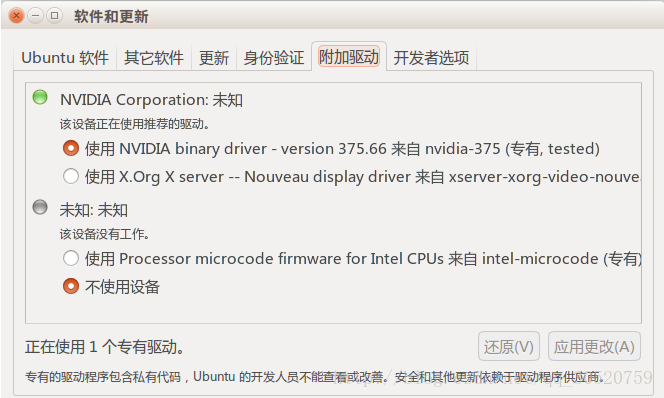Viewport: 664px width, 398px height.
Task: Close the Software & Updates window
Action: (16, 16)
